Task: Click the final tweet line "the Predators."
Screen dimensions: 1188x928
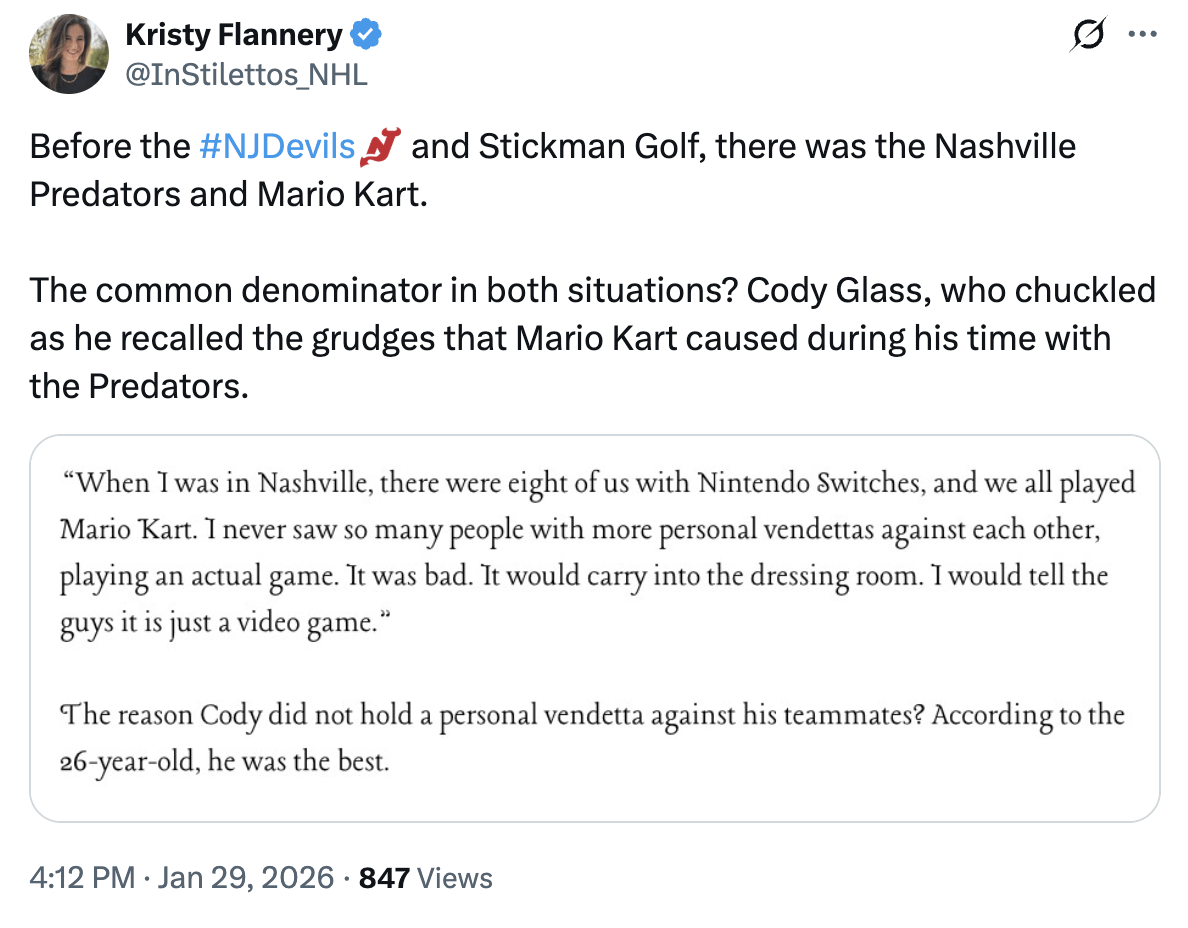Action: click(x=139, y=384)
